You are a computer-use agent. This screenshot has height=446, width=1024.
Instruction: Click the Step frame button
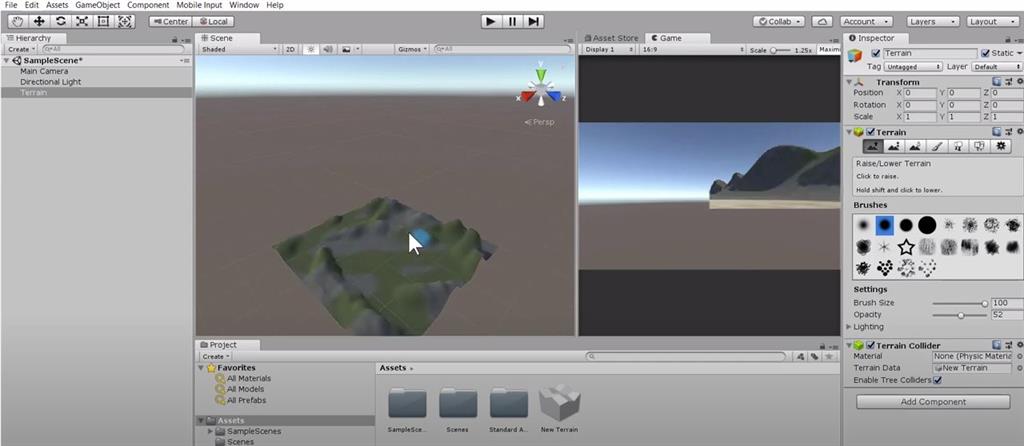(534, 22)
